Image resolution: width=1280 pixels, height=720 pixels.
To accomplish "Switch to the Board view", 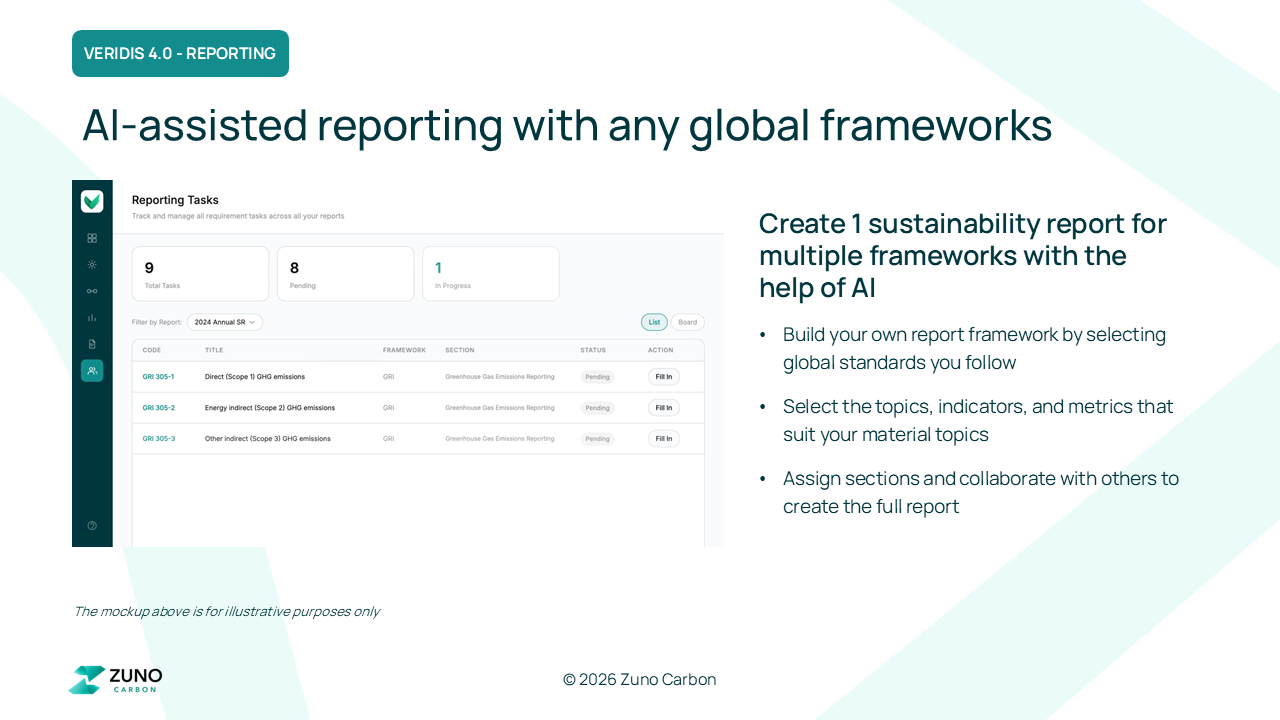I will click(x=688, y=322).
